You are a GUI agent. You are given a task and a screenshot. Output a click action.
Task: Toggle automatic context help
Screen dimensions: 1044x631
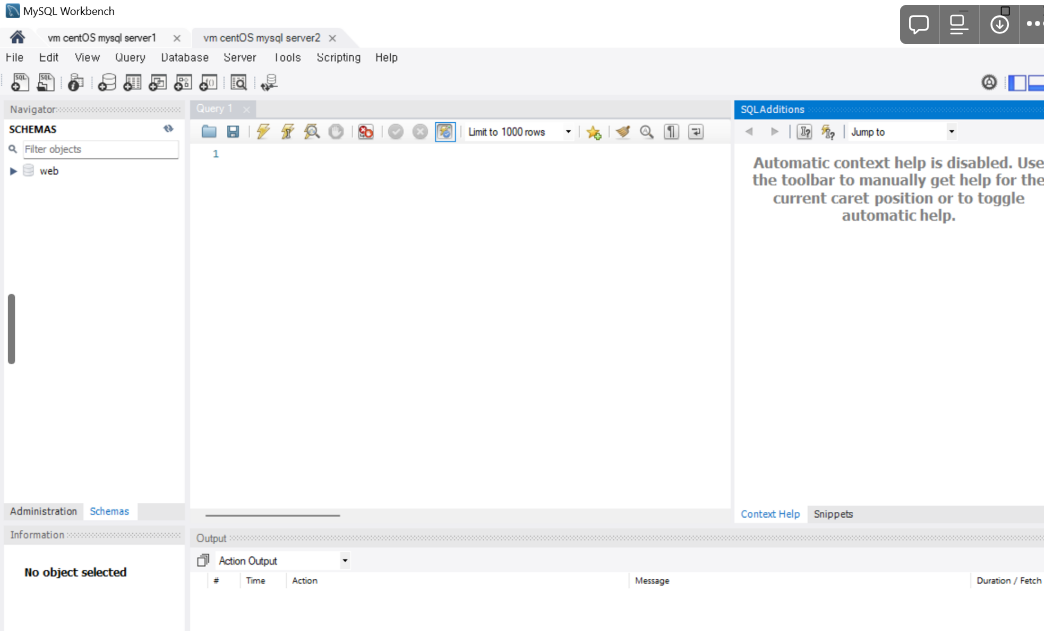click(828, 132)
